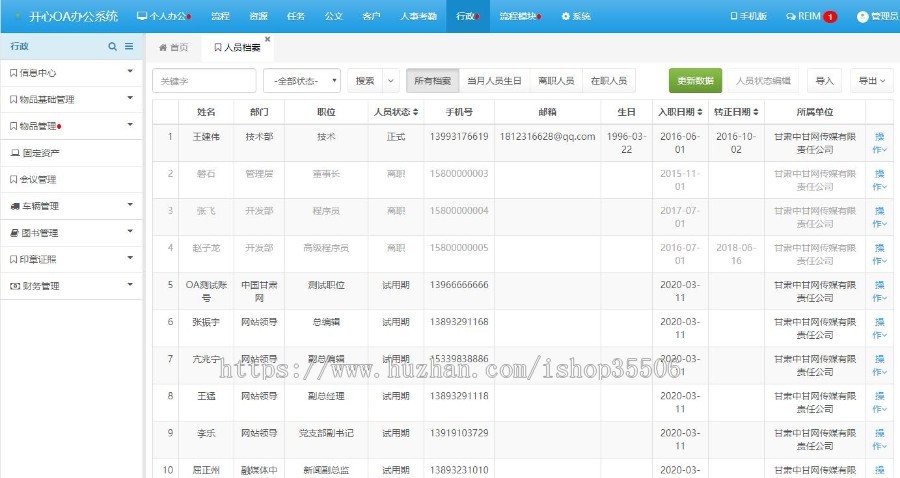Viewport: 900px width, 478px height.
Task: Expand the 印章证照 section arrow
Action: (130, 258)
